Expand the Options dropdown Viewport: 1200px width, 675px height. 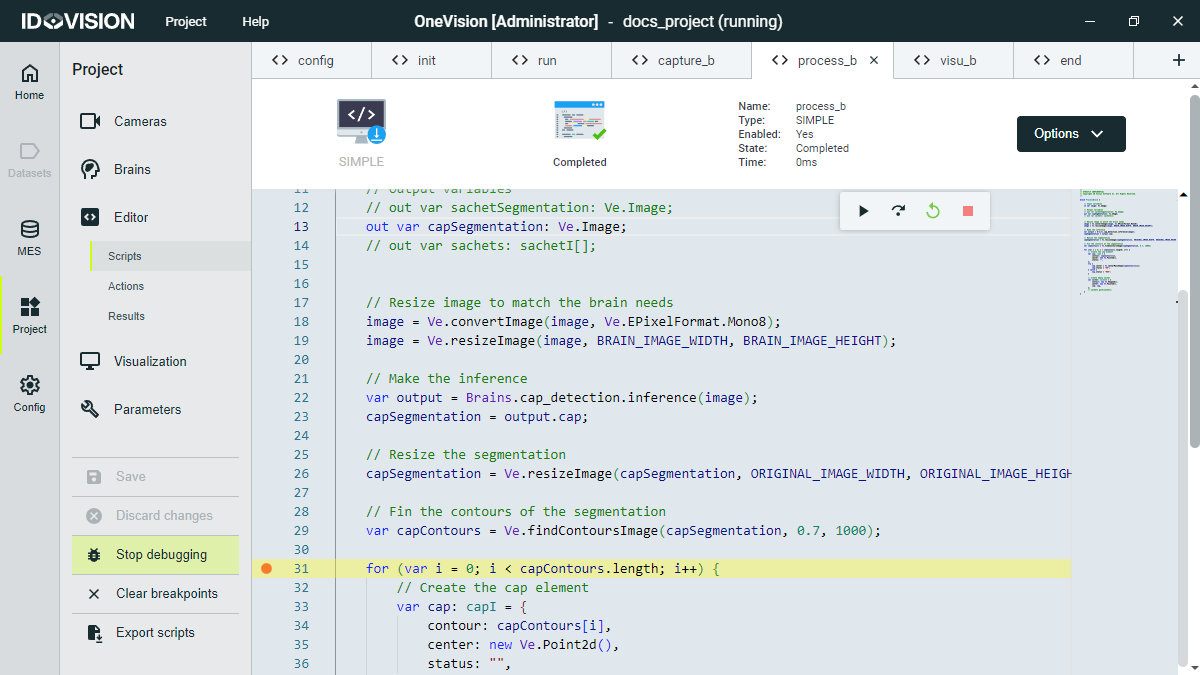(x=1071, y=134)
